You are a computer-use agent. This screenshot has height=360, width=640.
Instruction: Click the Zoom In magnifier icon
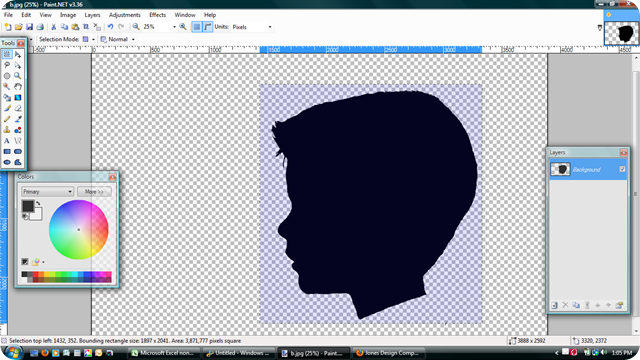click(x=183, y=27)
